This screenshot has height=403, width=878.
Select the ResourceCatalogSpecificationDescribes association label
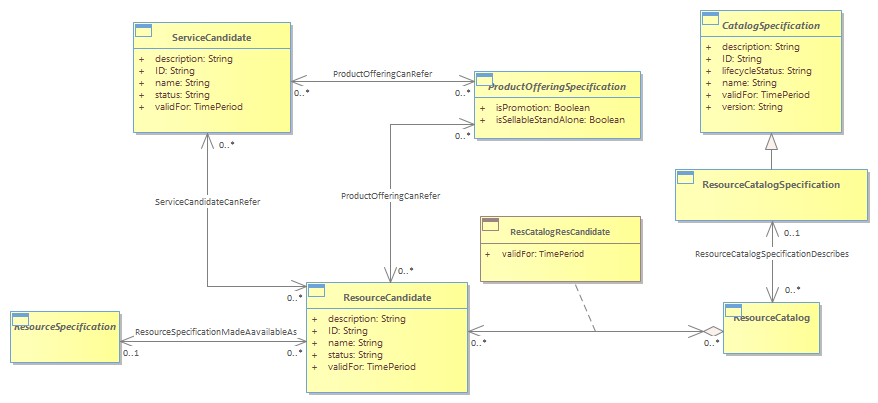point(772,254)
